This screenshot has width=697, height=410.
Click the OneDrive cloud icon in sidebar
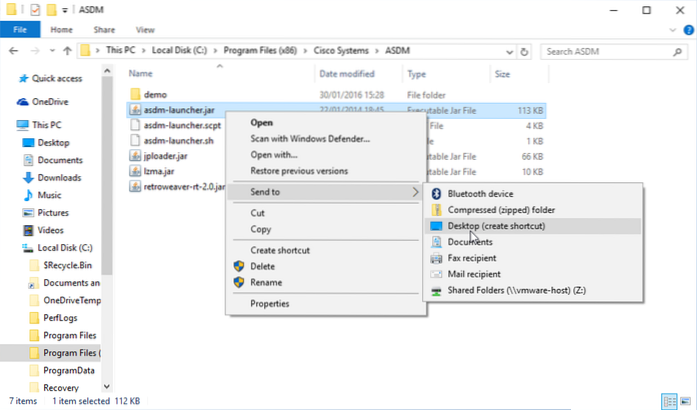click(x=23, y=101)
